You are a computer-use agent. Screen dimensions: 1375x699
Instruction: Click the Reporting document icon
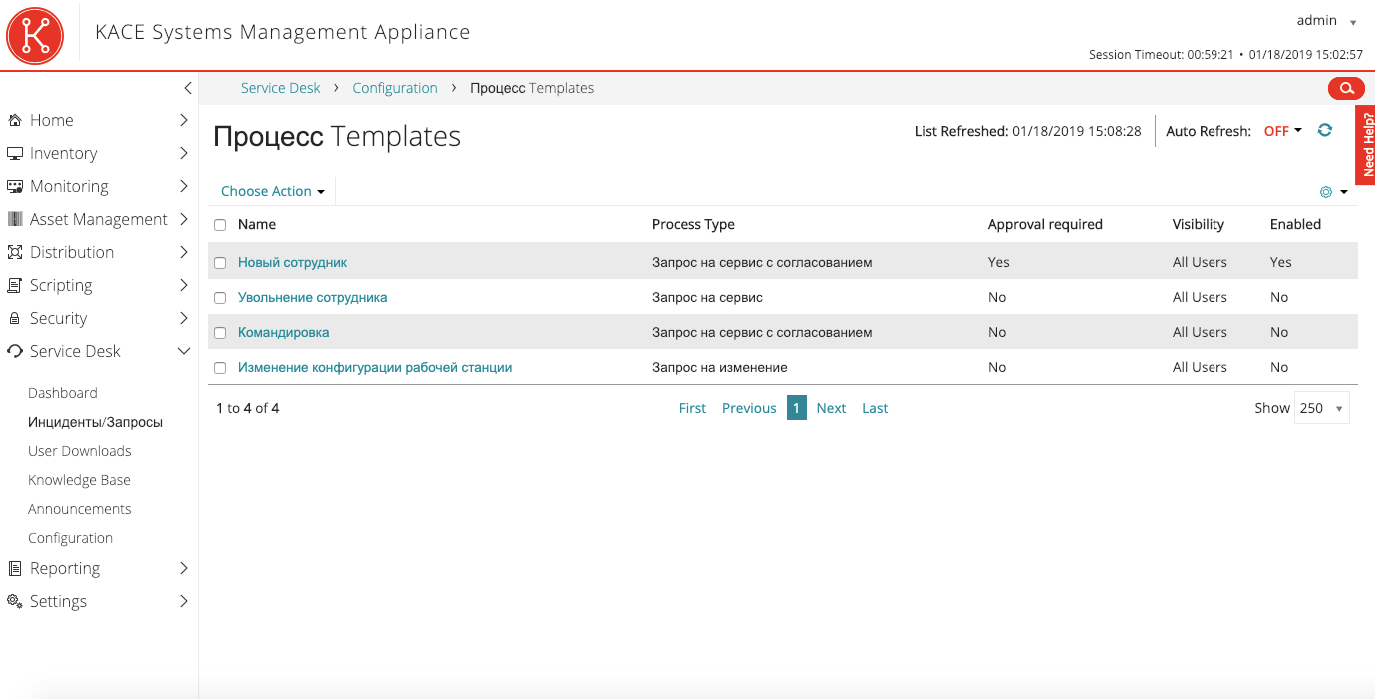point(15,568)
